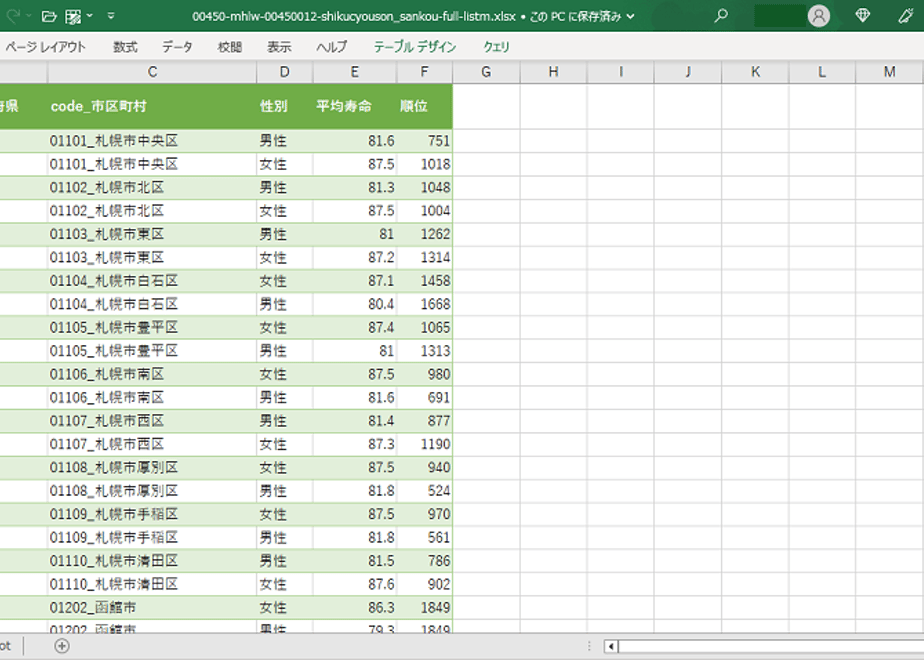The image size is (924, 660).
Task: Click the 平均寿命 table header cell
Action: 355,106
